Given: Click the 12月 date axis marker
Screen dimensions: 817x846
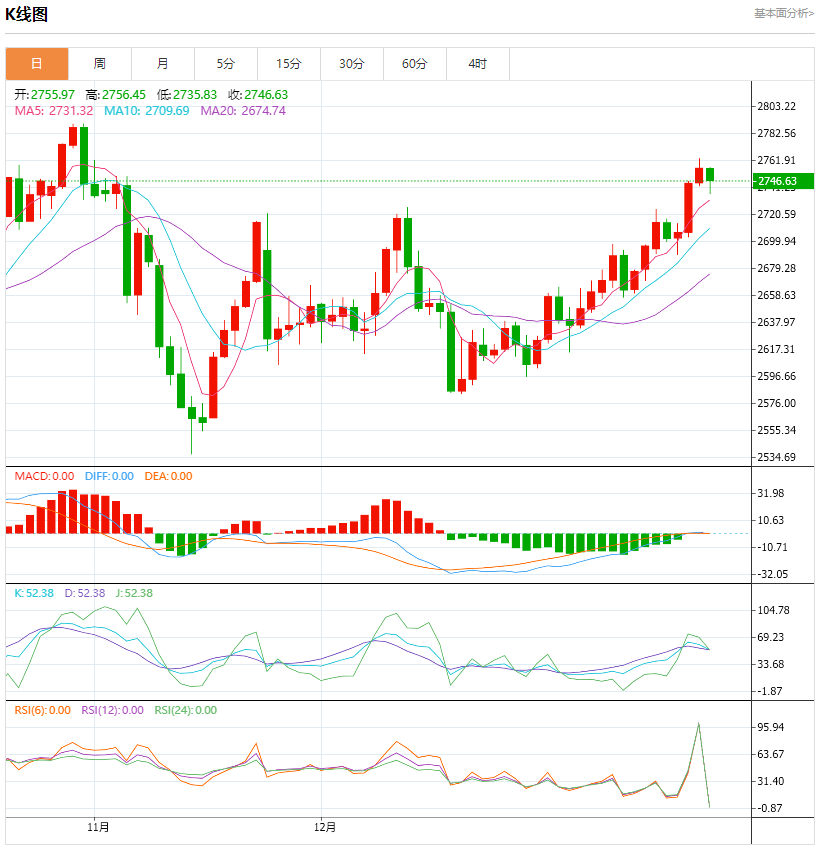Looking at the screenshot, I should (x=325, y=827).
